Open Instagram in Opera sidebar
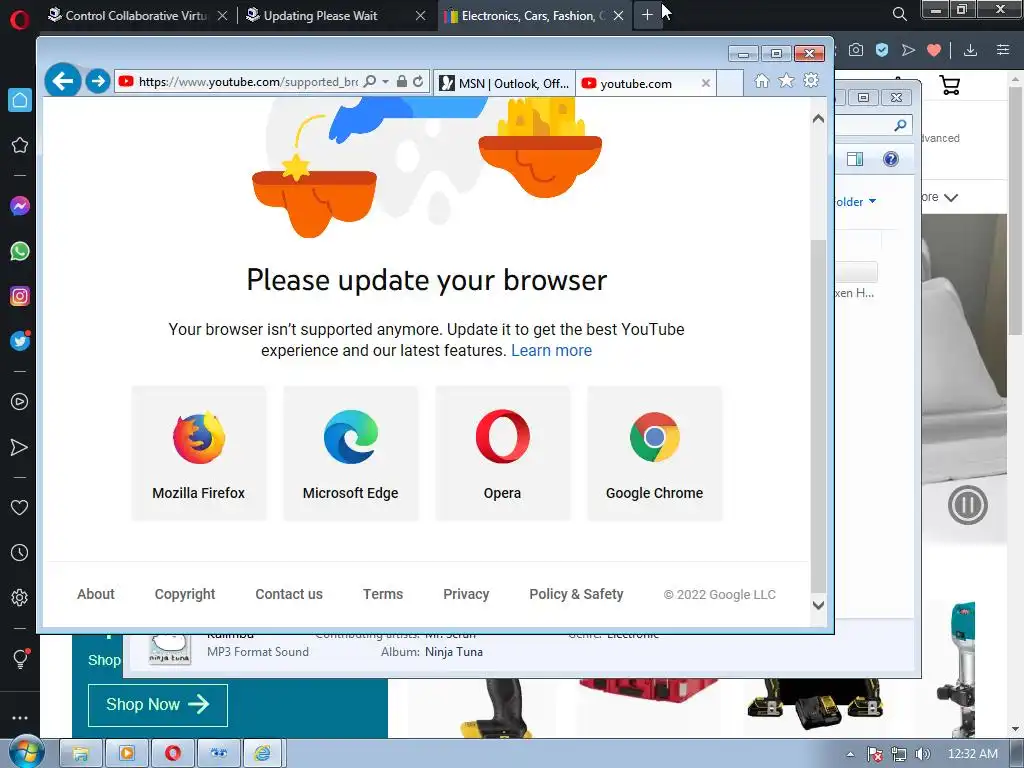1024x768 pixels. point(20,296)
